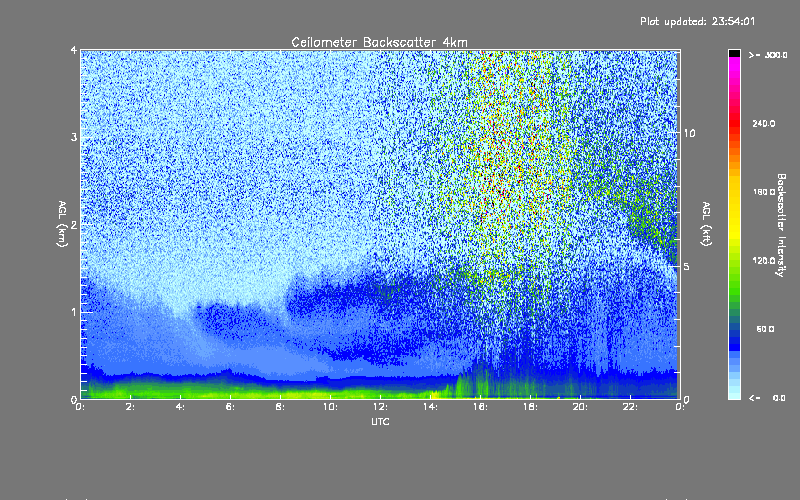The height and width of the screenshot is (500, 800).
Task: Click the 3 km tick label
Action: [x=74, y=138]
